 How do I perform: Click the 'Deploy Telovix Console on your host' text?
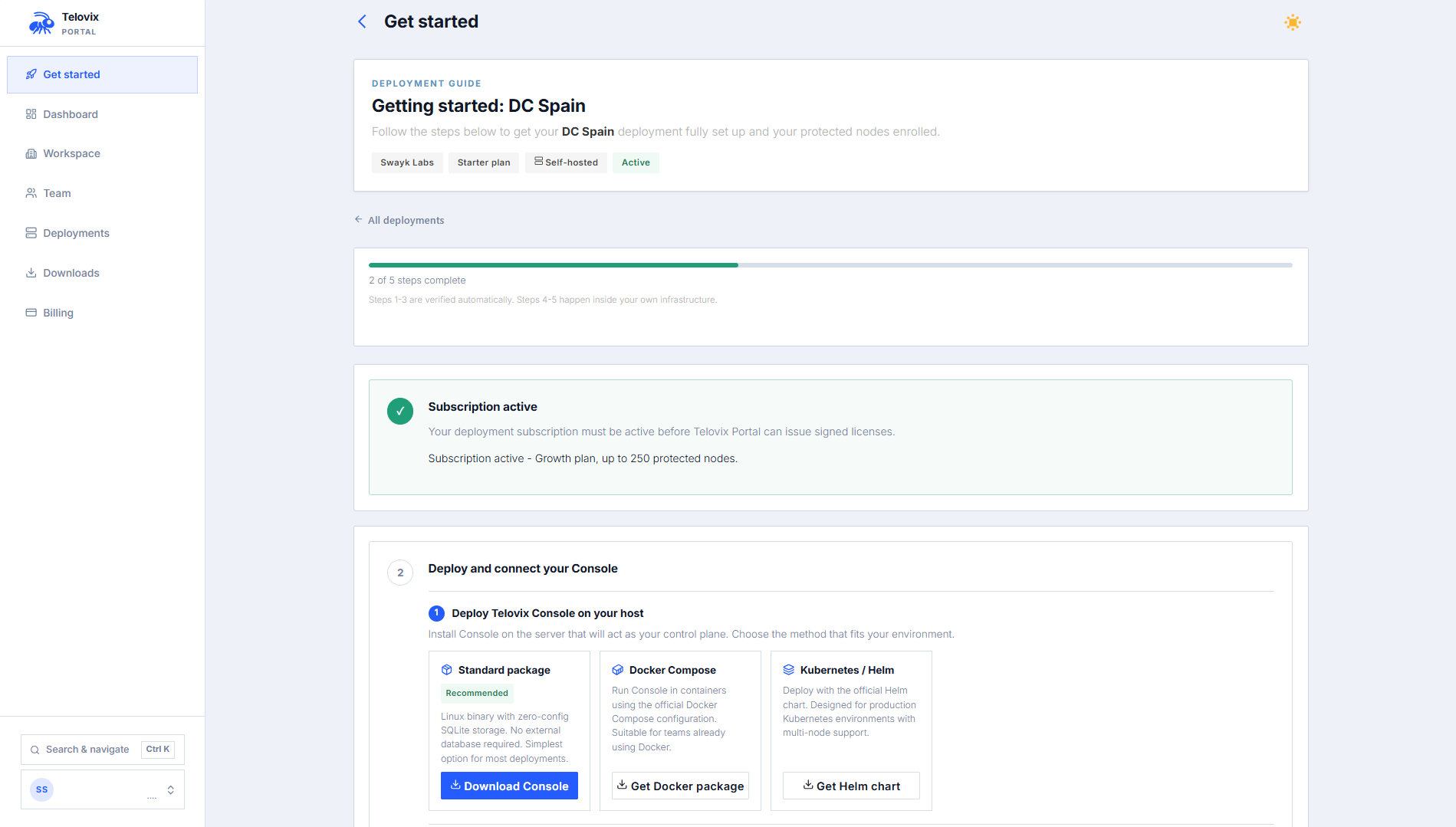[547, 613]
